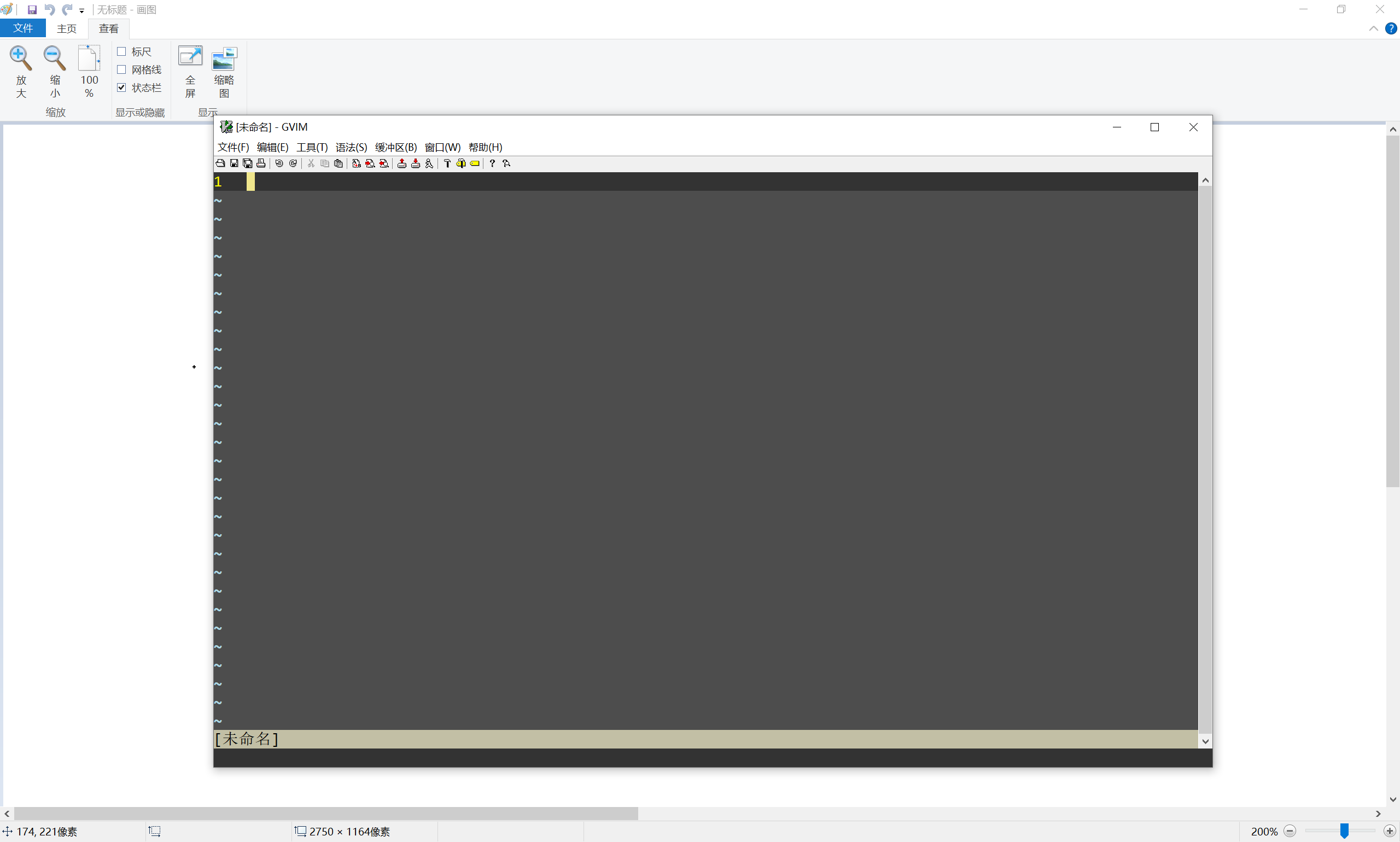Click the Paste icon in GVIM toolbar
The height and width of the screenshot is (842, 1400).
(x=338, y=163)
